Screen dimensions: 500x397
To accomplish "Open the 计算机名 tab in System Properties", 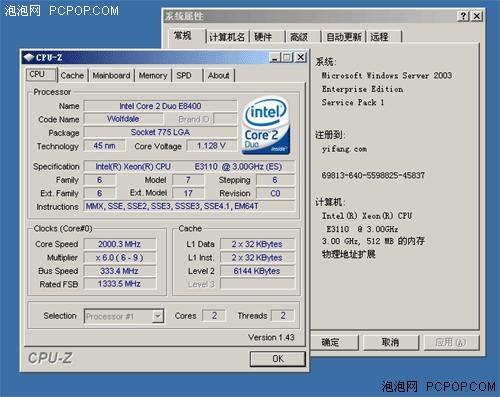I will tap(227, 37).
